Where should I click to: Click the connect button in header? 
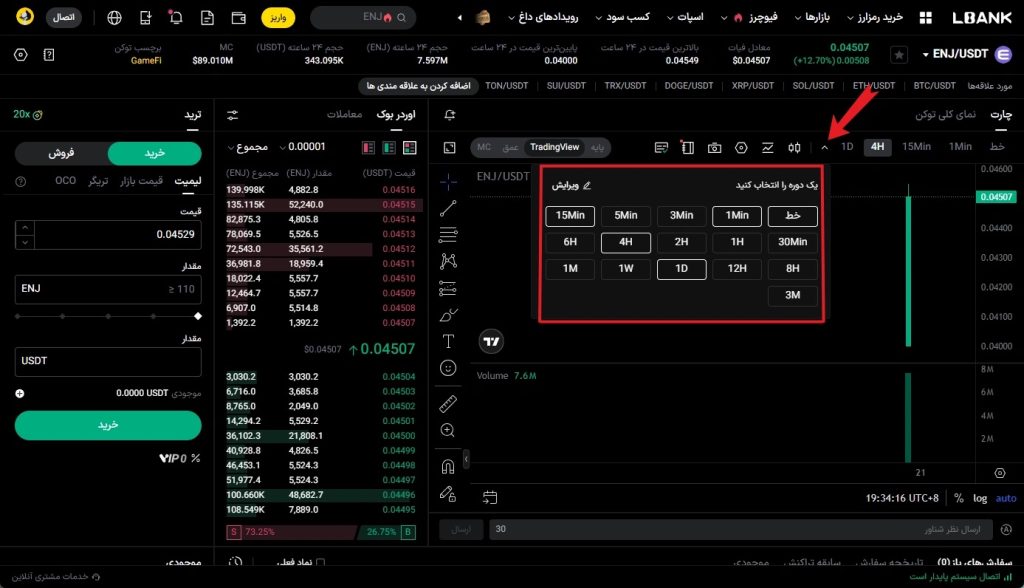(x=63, y=18)
